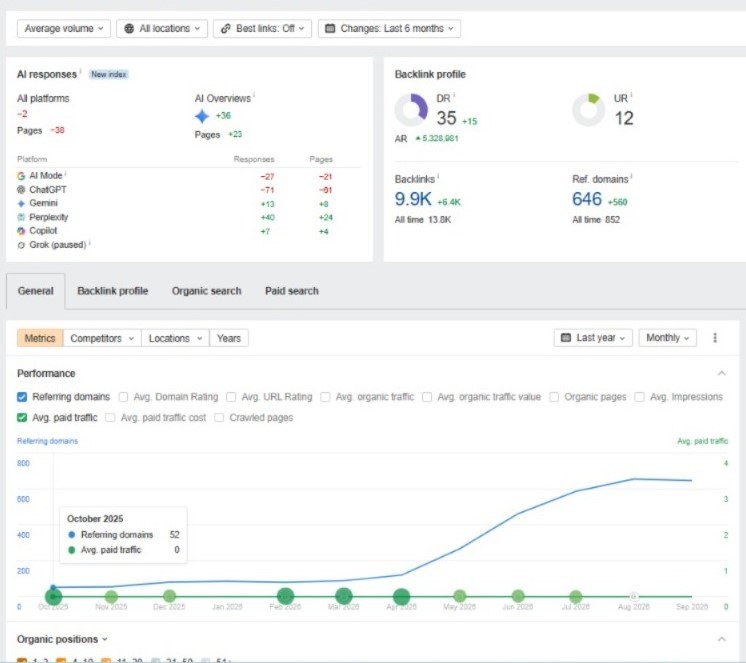Click the Nov 2025 chart marker
746x663 pixels.
(111, 596)
